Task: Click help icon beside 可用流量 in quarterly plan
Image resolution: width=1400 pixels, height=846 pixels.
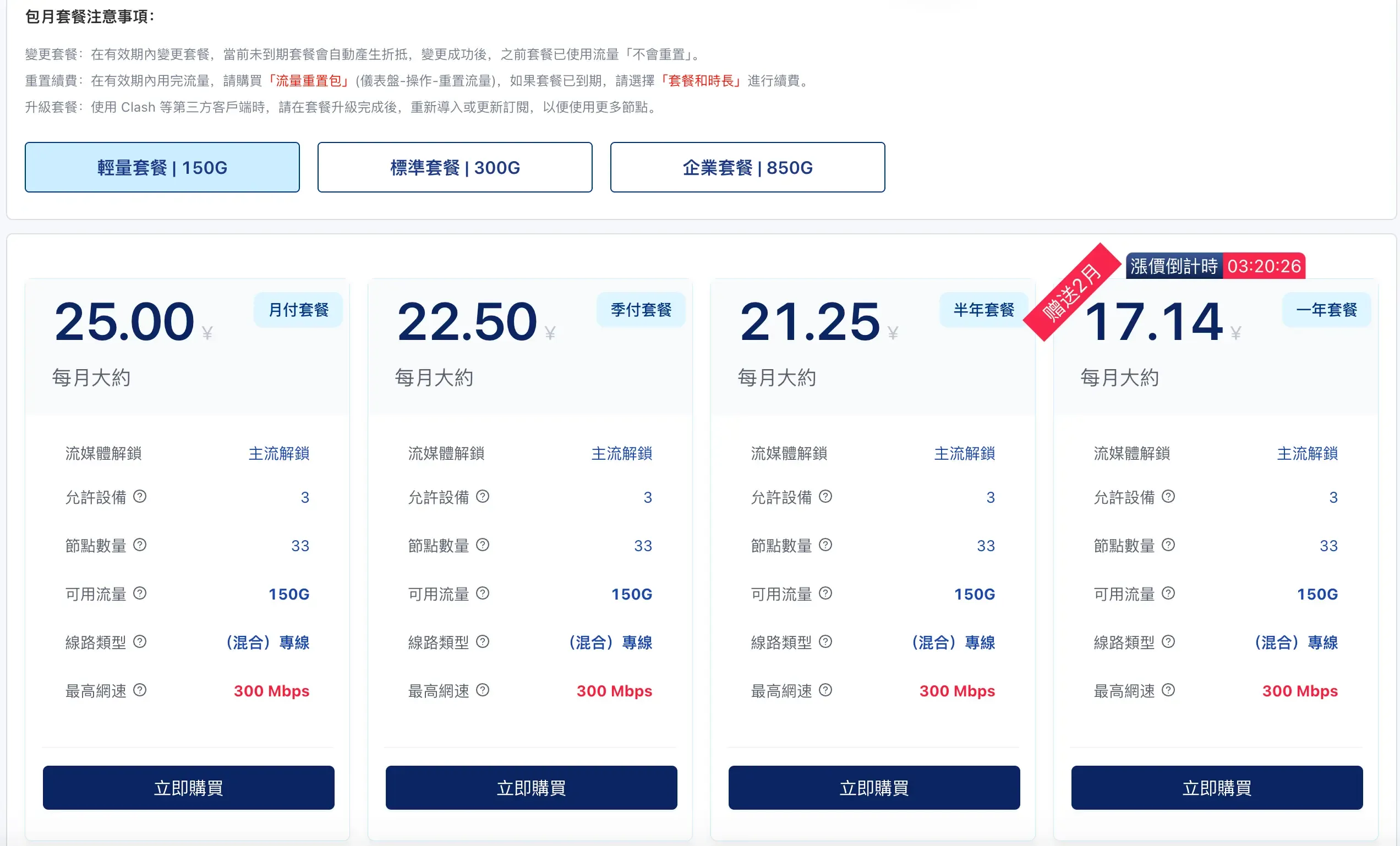Action: (483, 594)
